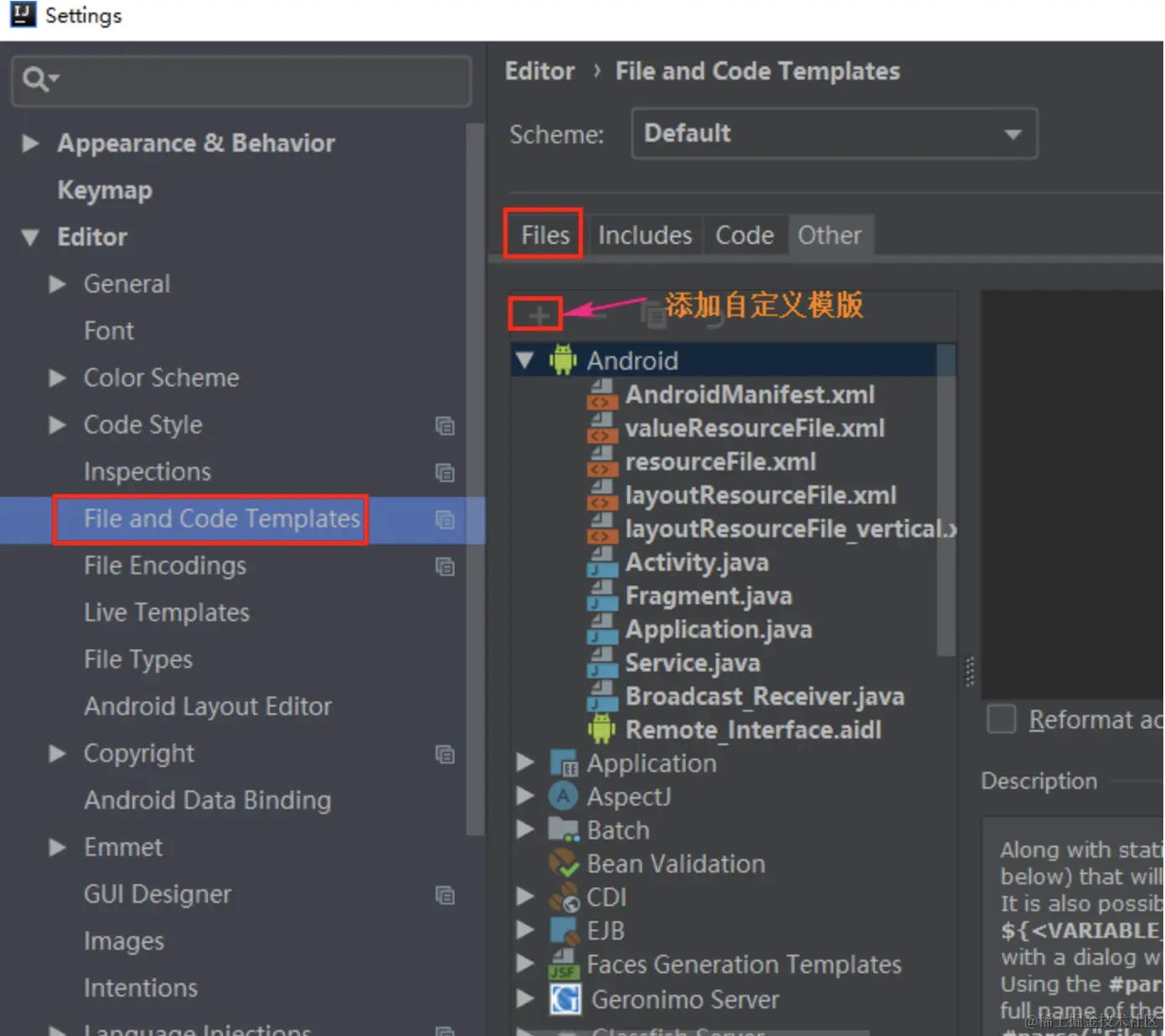Click the Service.java file icon

tap(603, 662)
